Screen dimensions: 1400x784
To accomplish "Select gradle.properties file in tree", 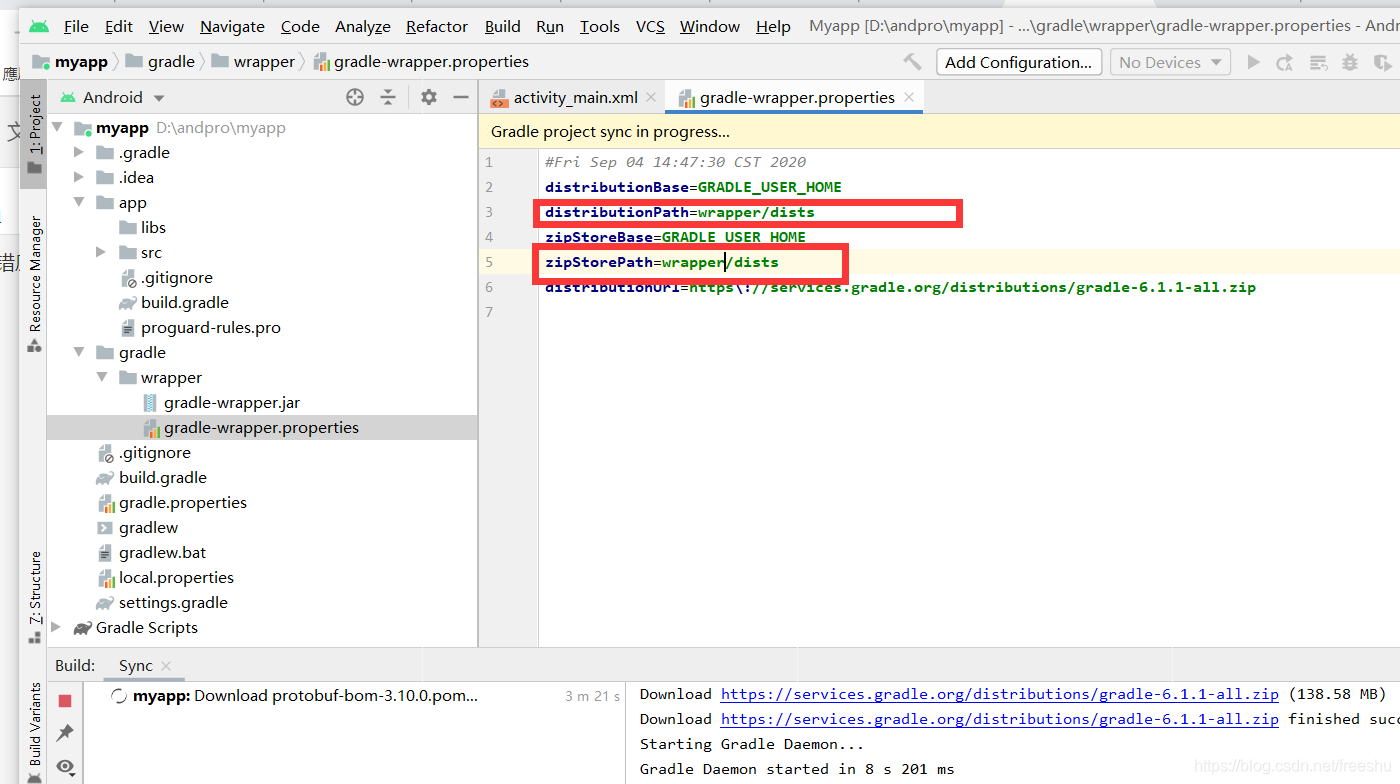I will (x=183, y=503).
